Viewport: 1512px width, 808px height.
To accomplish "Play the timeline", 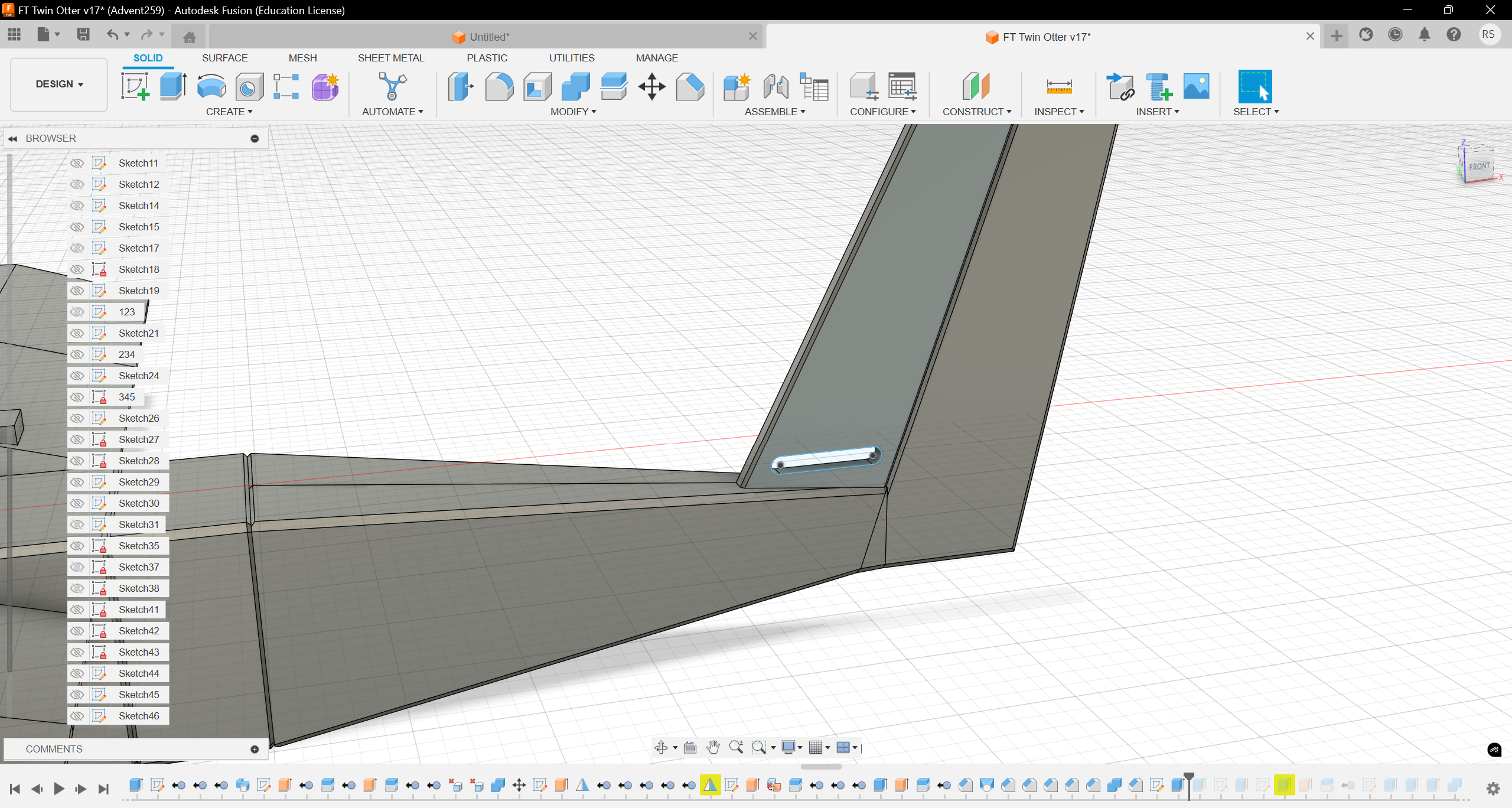I will [58, 788].
